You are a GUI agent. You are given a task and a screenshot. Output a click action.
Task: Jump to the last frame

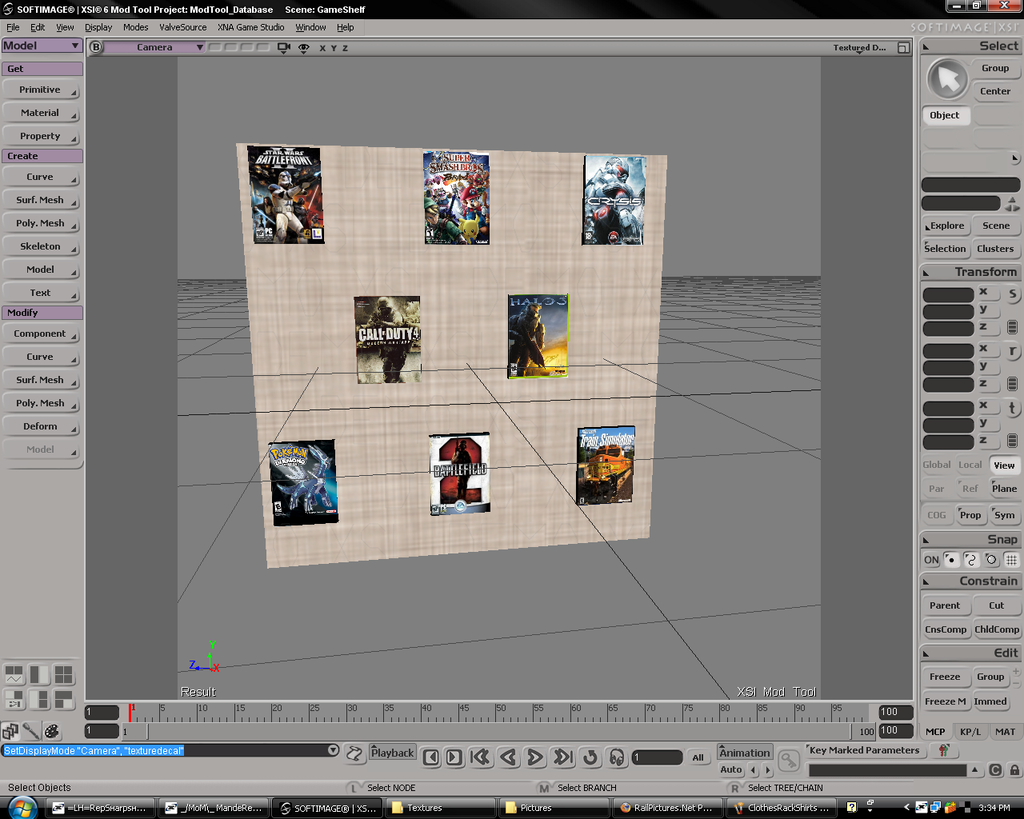(x=563, y=758)
